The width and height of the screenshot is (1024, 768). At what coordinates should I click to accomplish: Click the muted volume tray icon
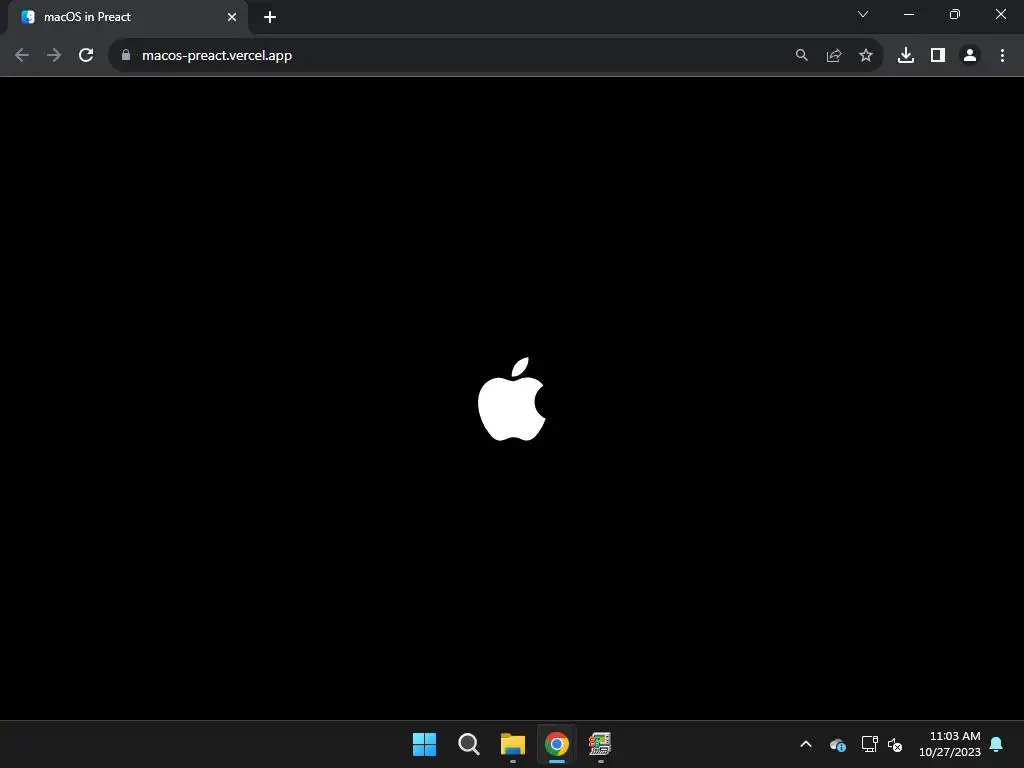[895, 744]
